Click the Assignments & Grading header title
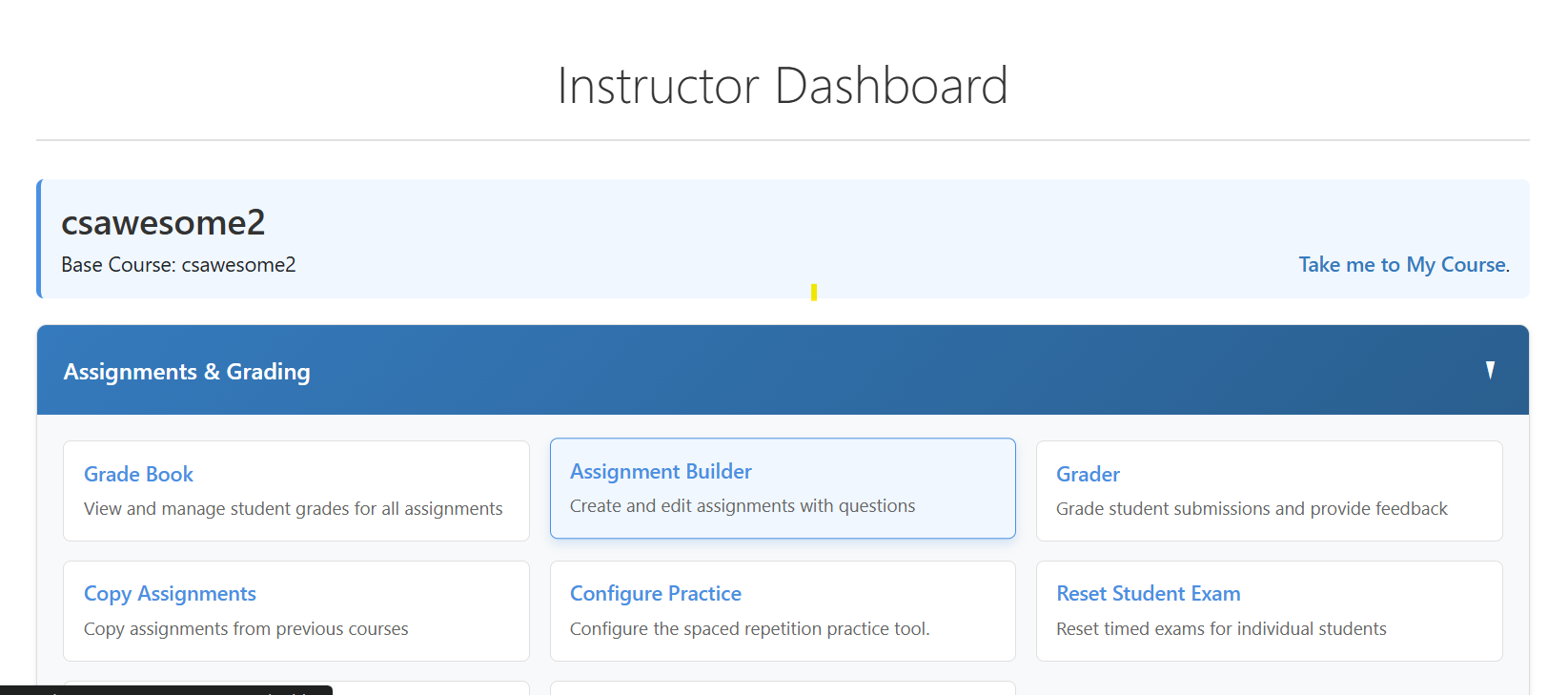This screenshot has width=1568, height=695. (187, 372)
